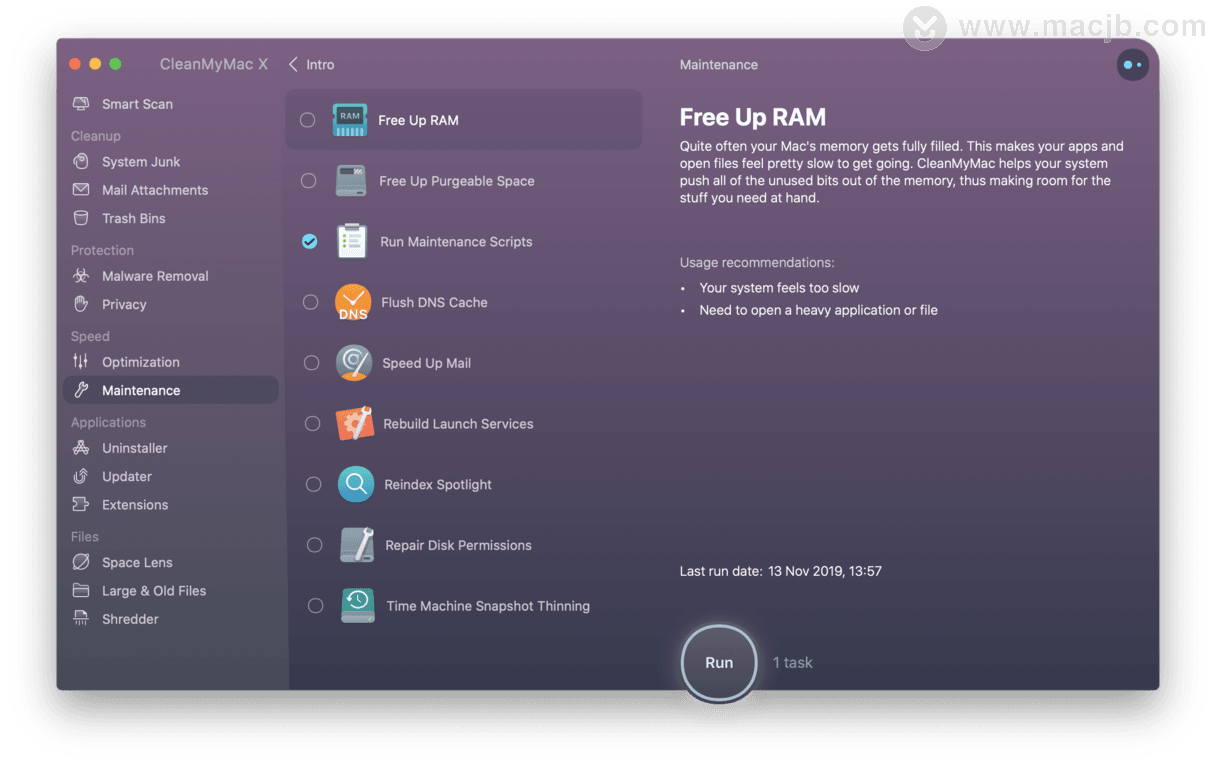Click the Maintenance title in the header
This screenshot has height=765, width=1216.
click(x=719, y=65)
